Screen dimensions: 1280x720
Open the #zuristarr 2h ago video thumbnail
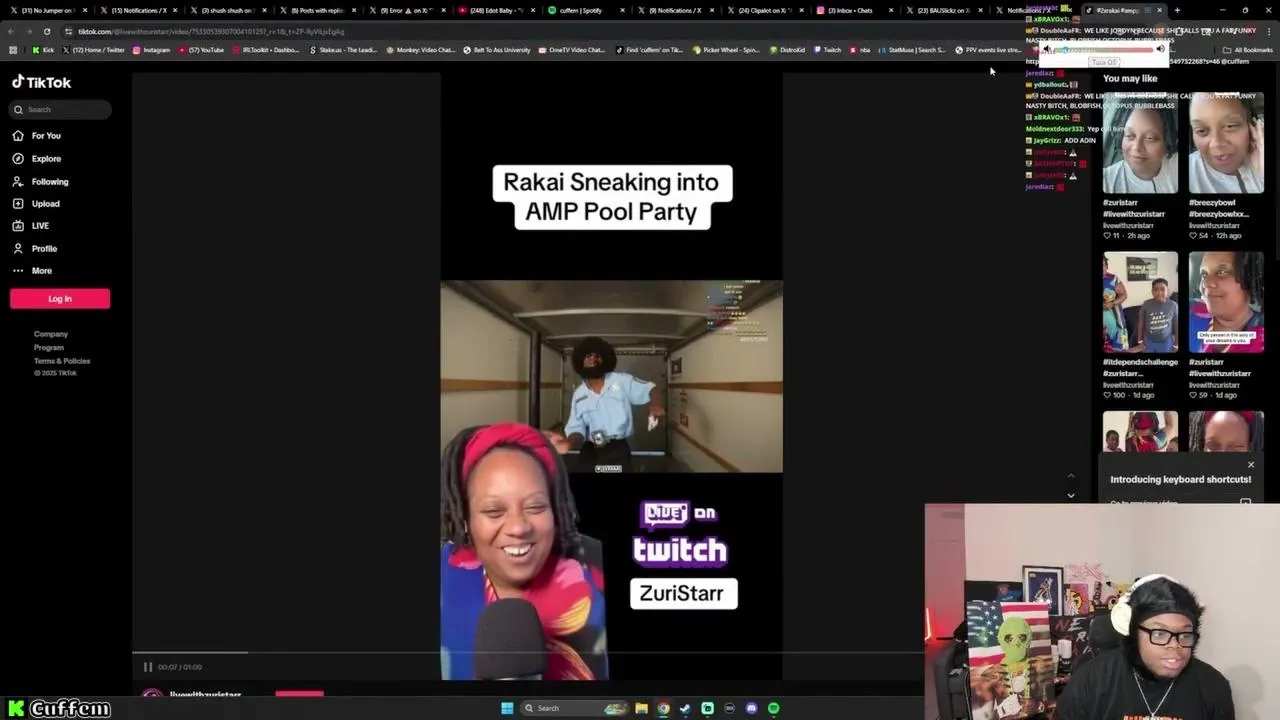(1140, 143)
